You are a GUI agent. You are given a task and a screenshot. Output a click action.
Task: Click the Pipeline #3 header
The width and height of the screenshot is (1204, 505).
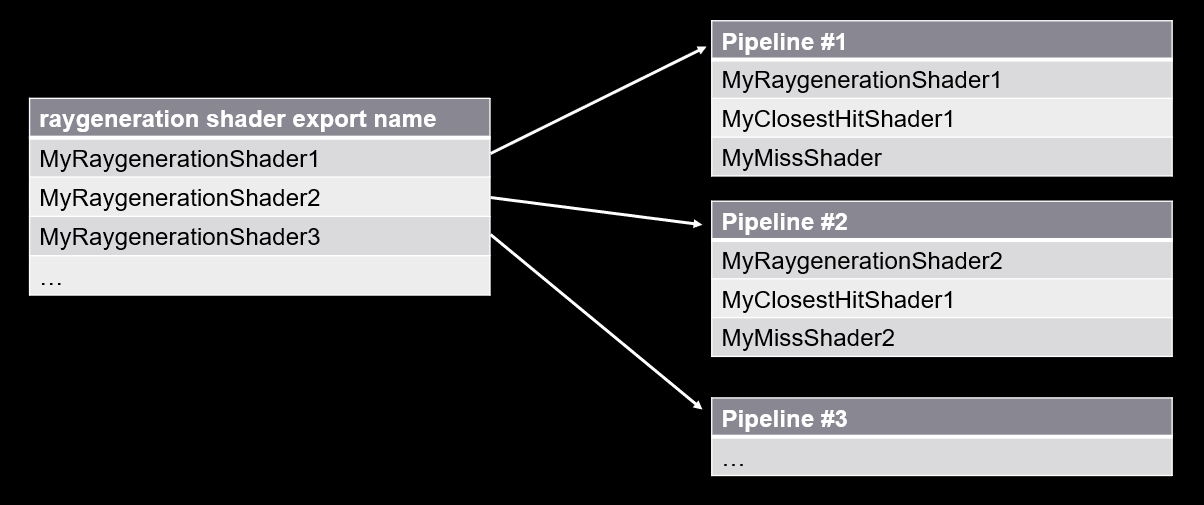[941, 418]
